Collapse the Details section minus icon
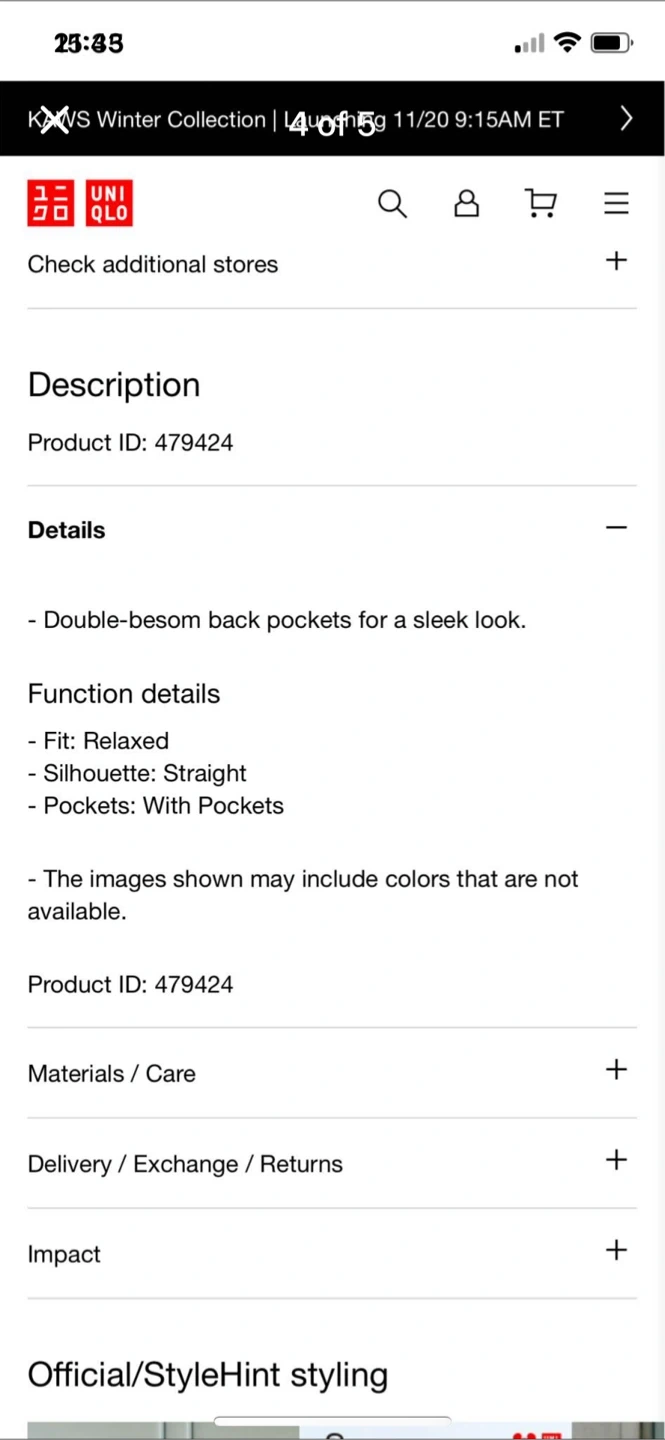 pos(616,528)
